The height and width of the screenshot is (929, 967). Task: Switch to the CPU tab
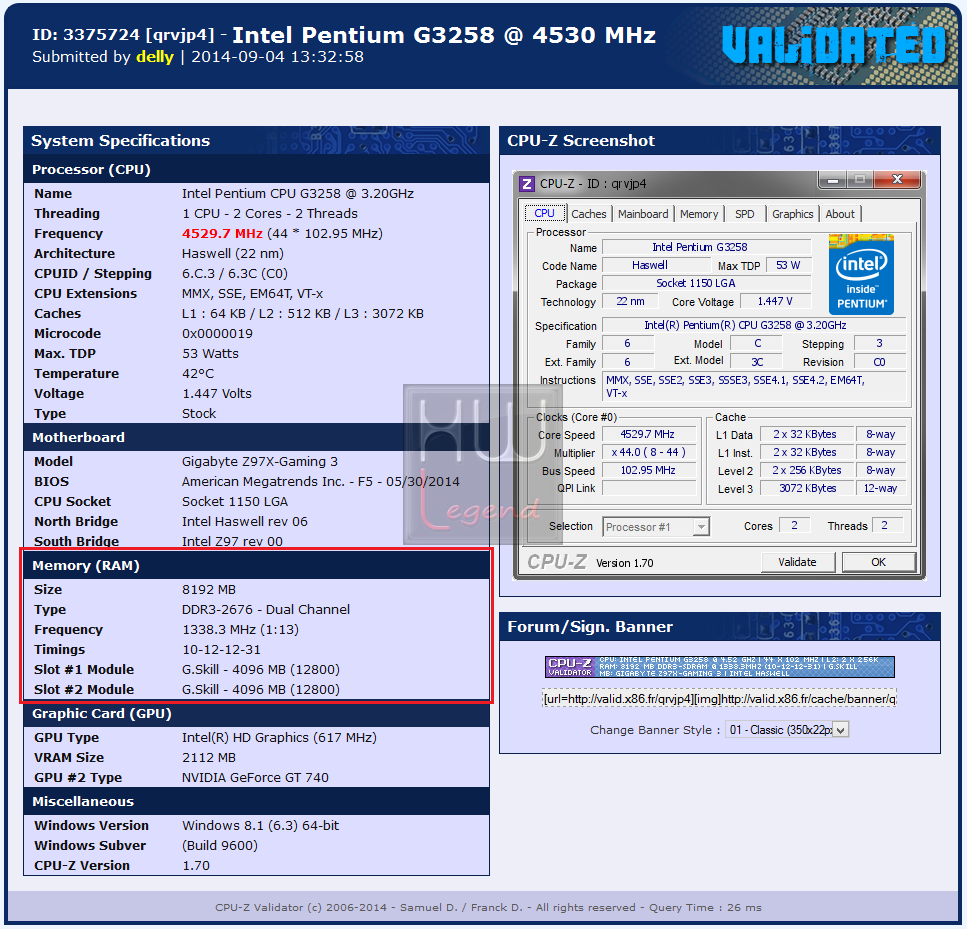tap(545, 213)
